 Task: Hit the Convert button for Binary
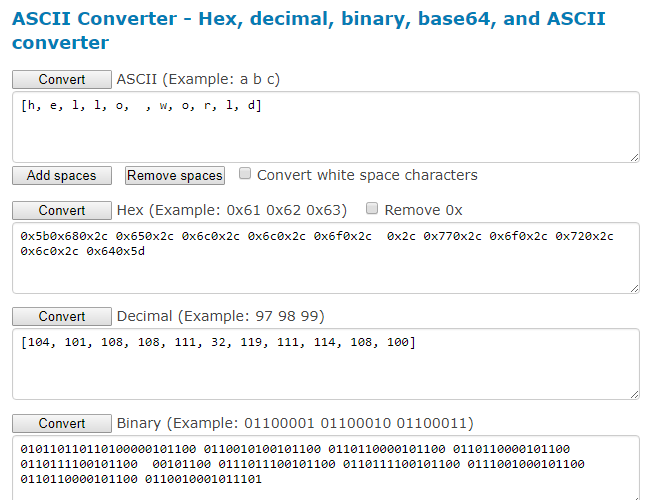coord(62,422)
